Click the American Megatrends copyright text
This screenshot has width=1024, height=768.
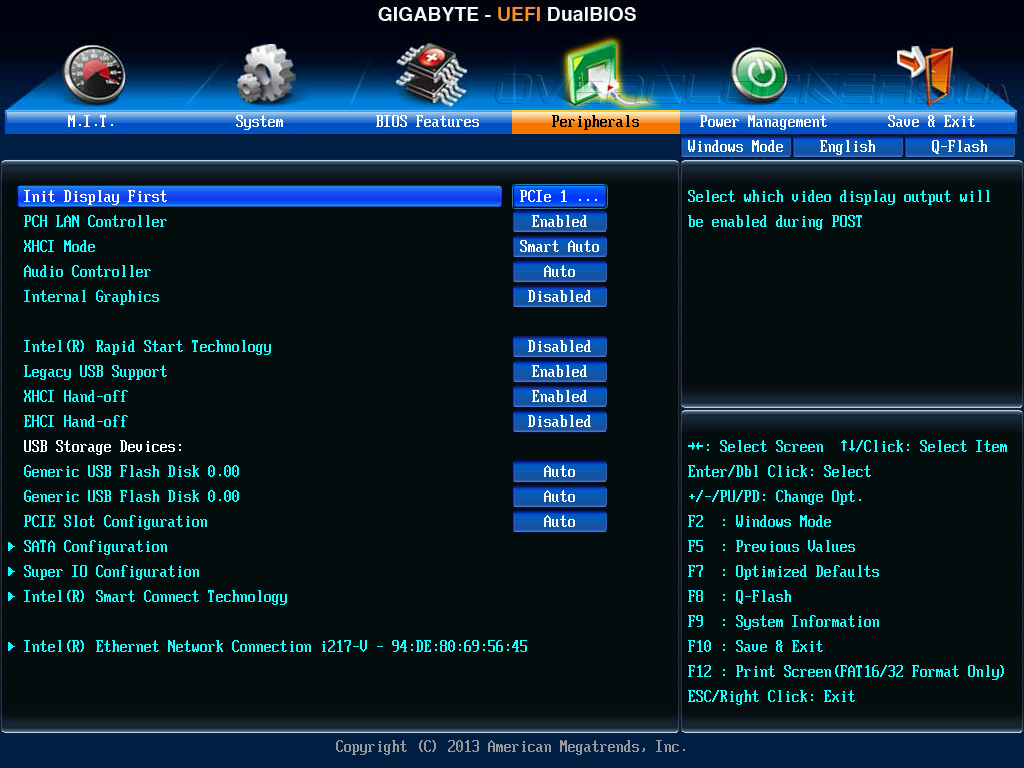[511, 746]
